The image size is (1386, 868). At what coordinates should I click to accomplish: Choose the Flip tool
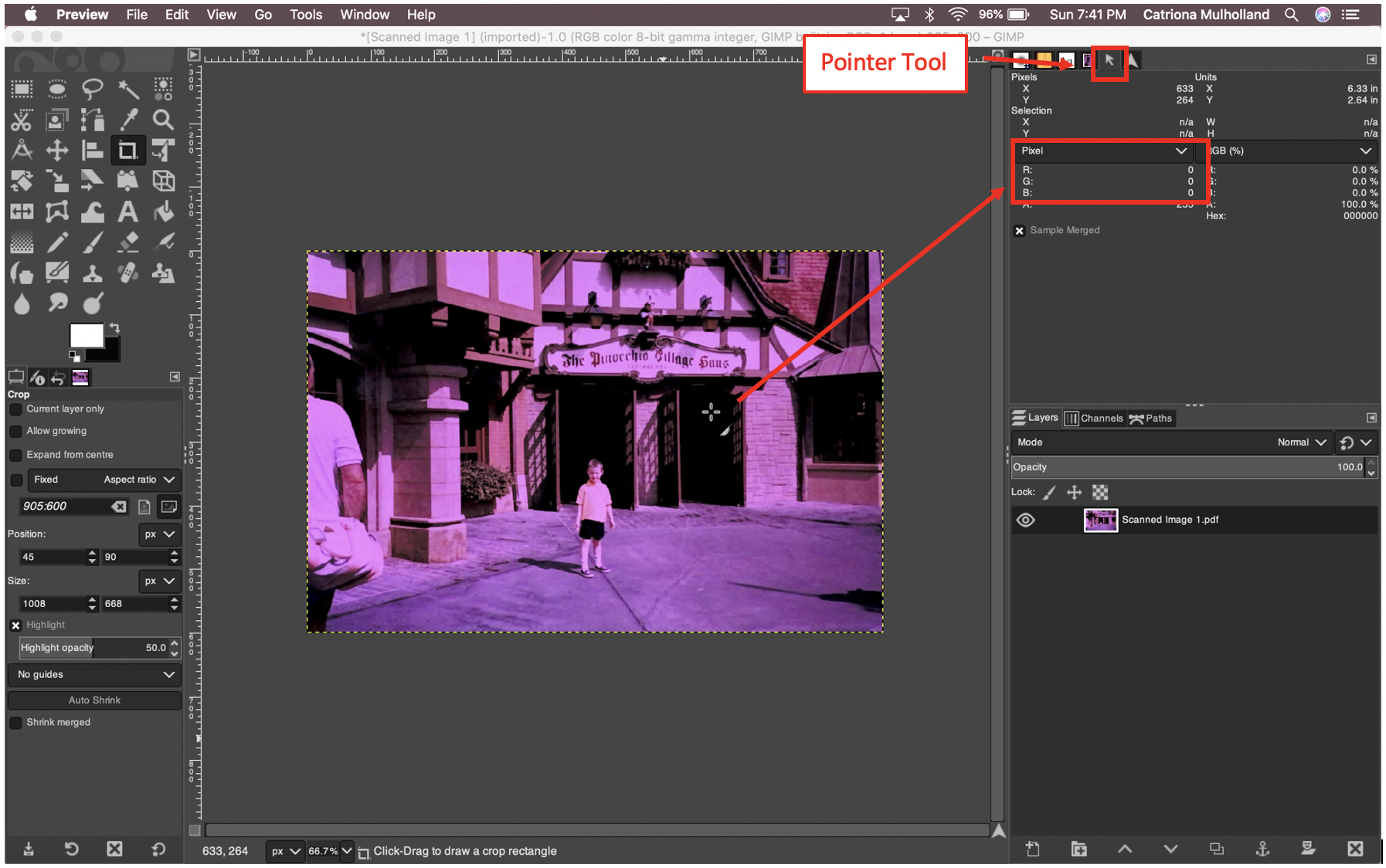click(x=22, y=212)
